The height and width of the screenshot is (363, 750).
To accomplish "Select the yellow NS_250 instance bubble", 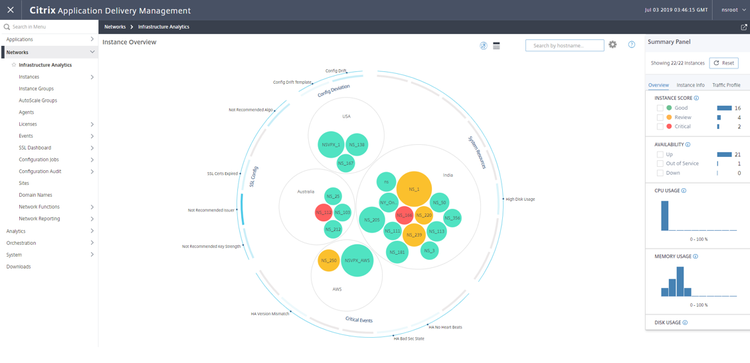I will coord(329,261).
